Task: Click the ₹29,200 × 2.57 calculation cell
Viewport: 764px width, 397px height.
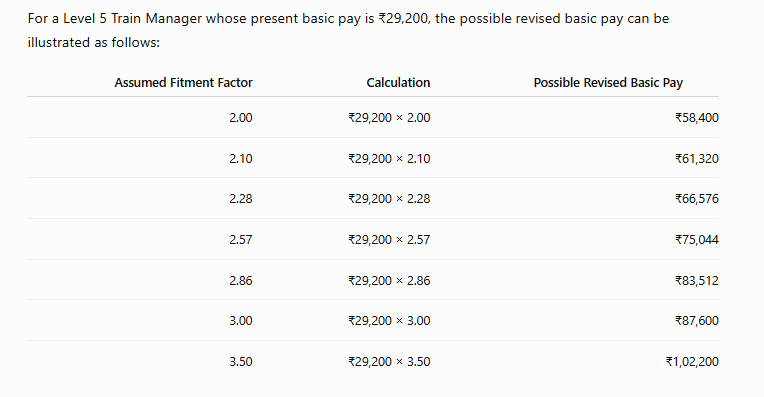Action: (389, 240)
